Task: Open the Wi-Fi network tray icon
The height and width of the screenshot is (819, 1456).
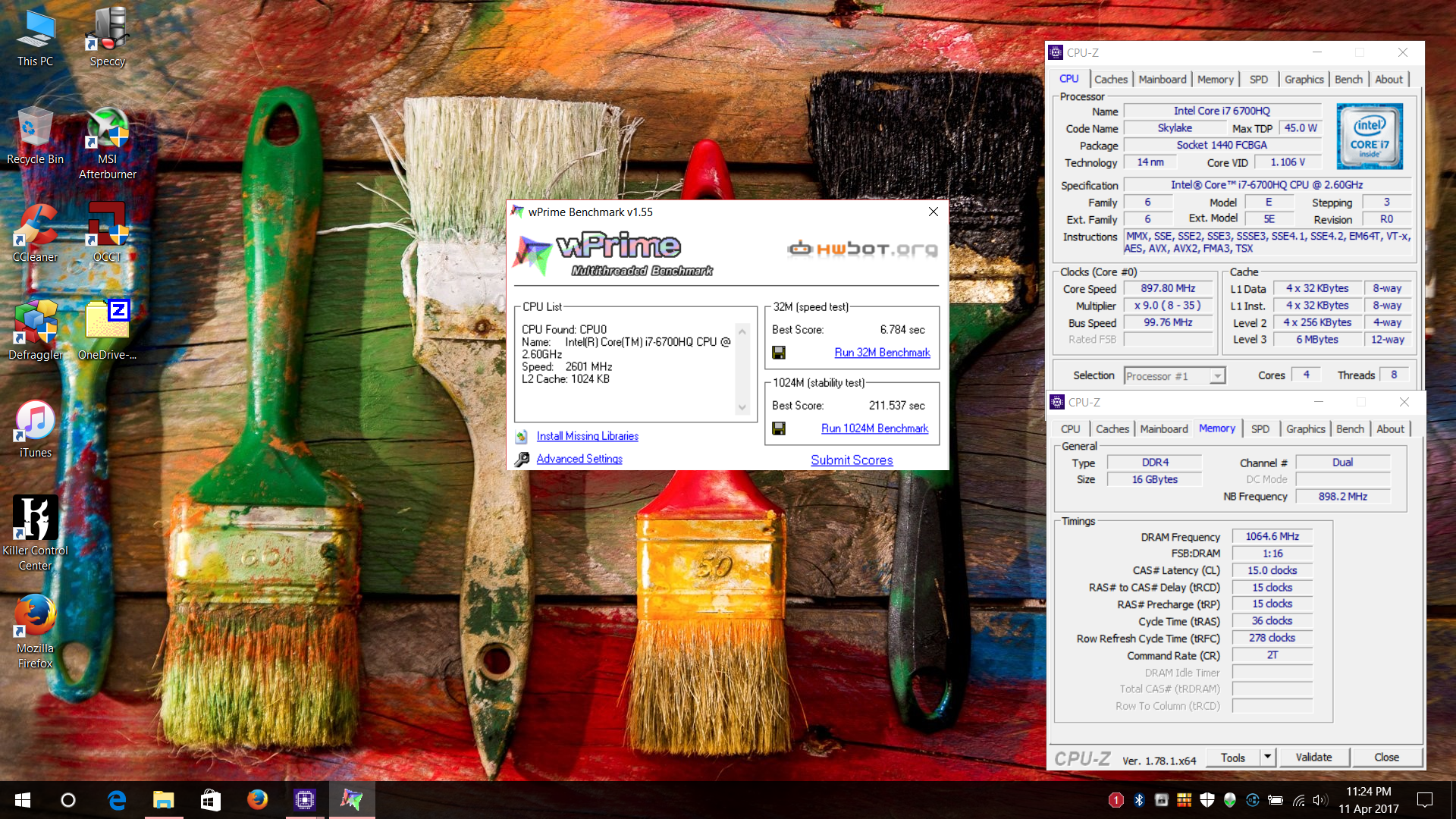Action: (1299, 800)
